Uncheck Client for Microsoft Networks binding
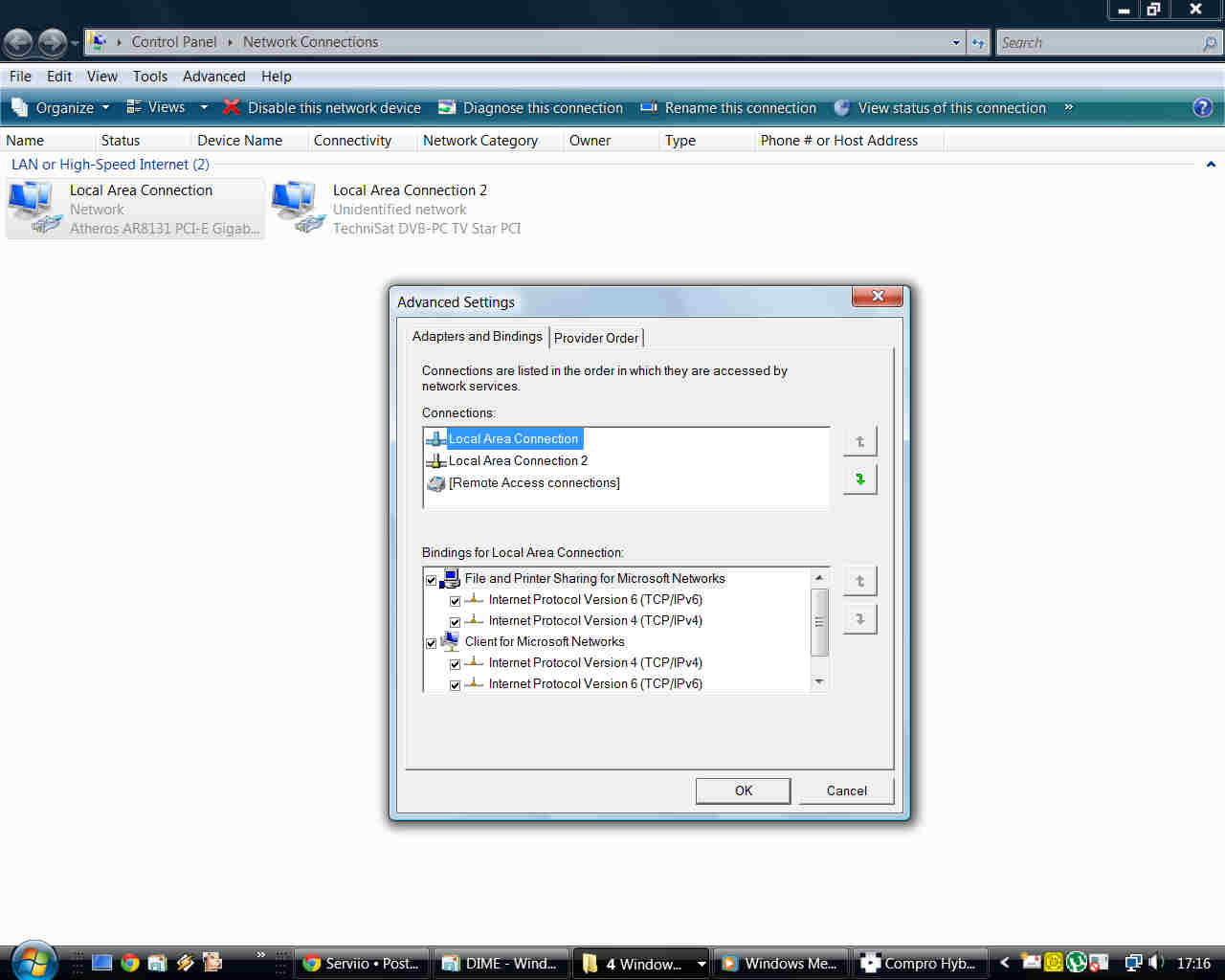1225x980 pixels. coord(431,643)
